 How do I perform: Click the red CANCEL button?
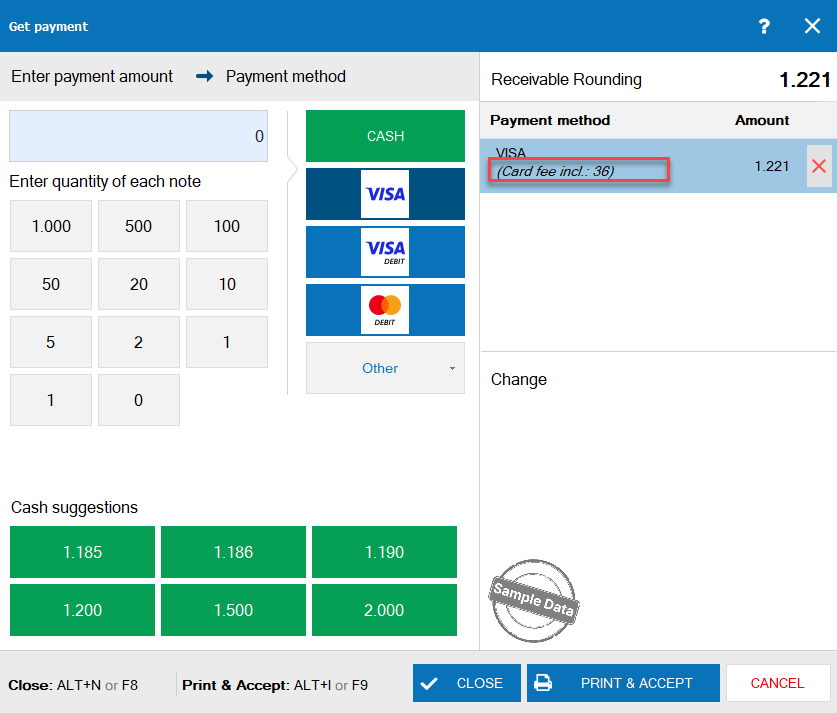[x=778, y=683]
